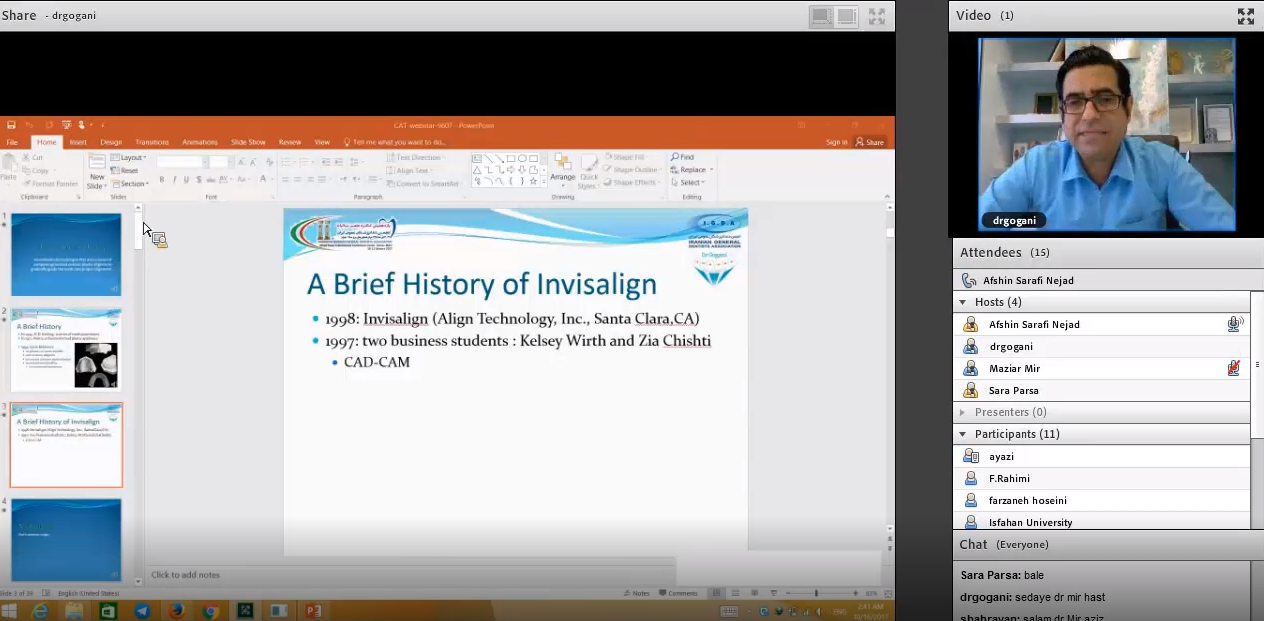Open the Layout dropdown
Viewport: 1264px width, 621px height.
pos(129,158)
